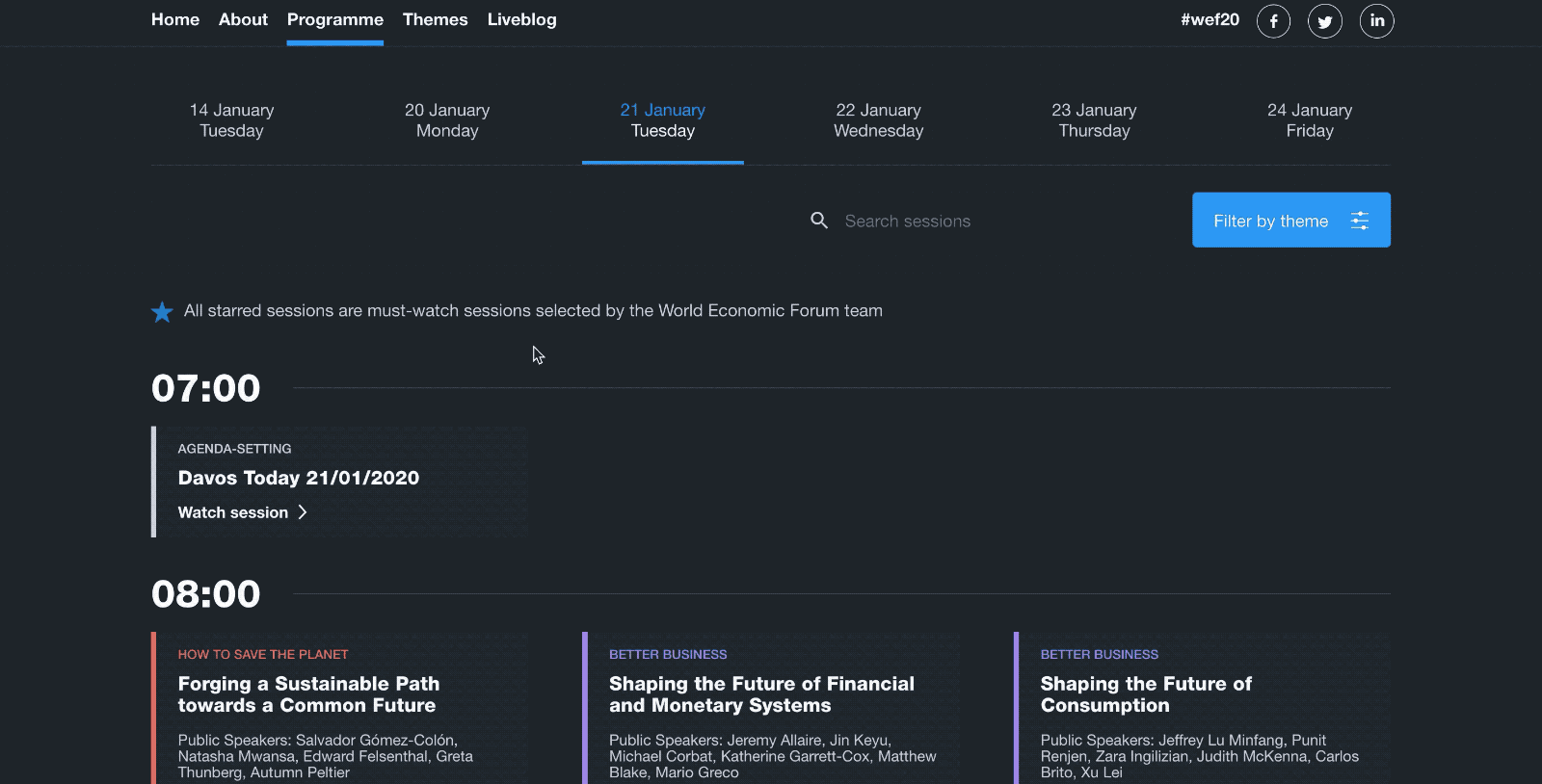
Task: Click the blue star icon
Action: (x=162, y=312)
